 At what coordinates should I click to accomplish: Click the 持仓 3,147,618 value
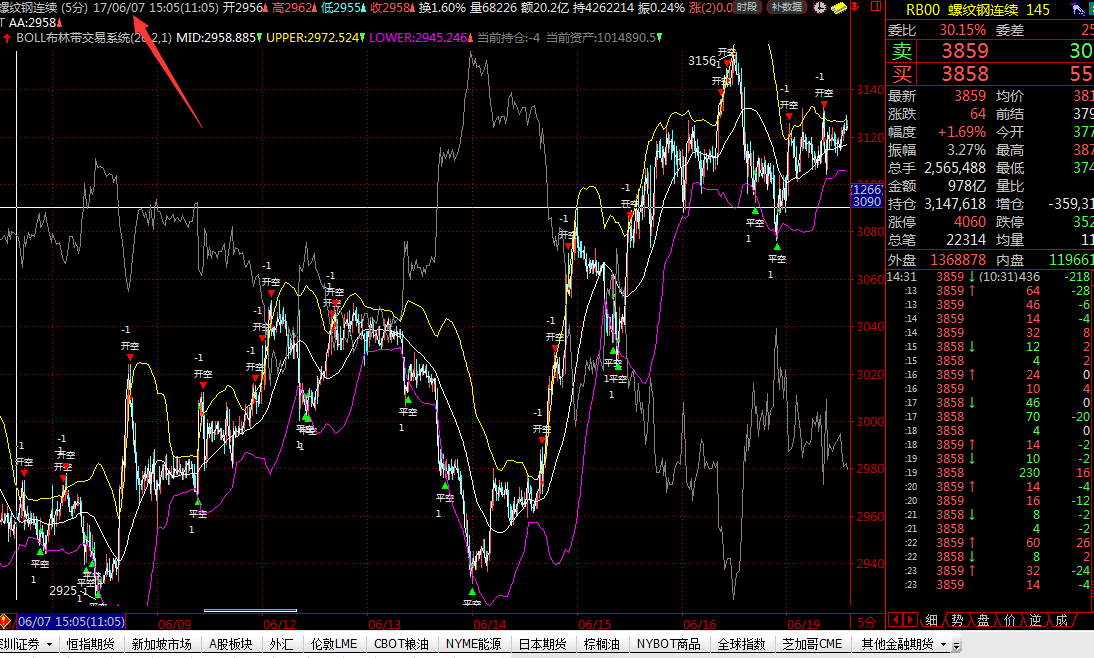[x=954, y=204]
